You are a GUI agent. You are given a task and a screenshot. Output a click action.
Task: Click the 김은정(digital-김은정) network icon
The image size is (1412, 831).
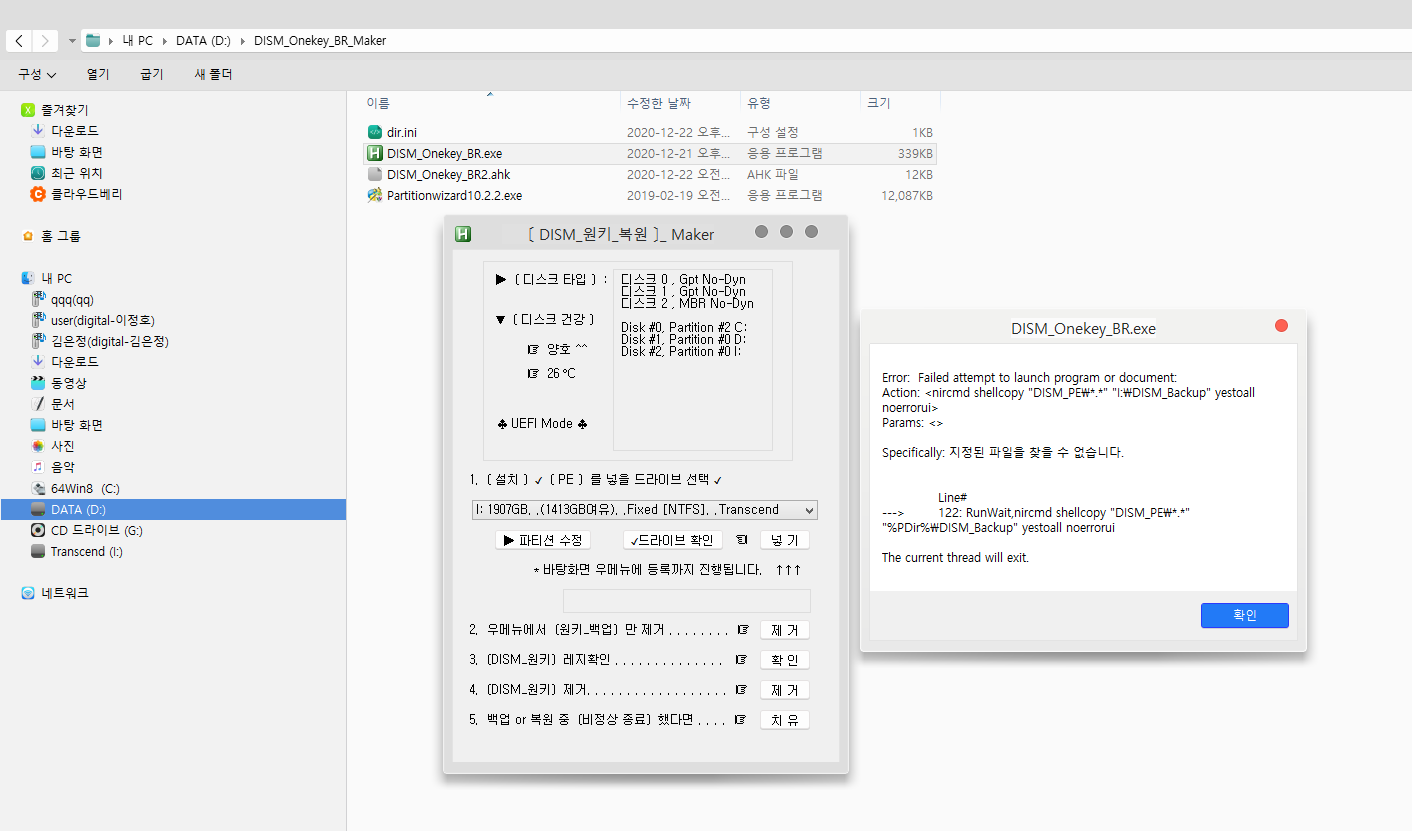(38, 341)
